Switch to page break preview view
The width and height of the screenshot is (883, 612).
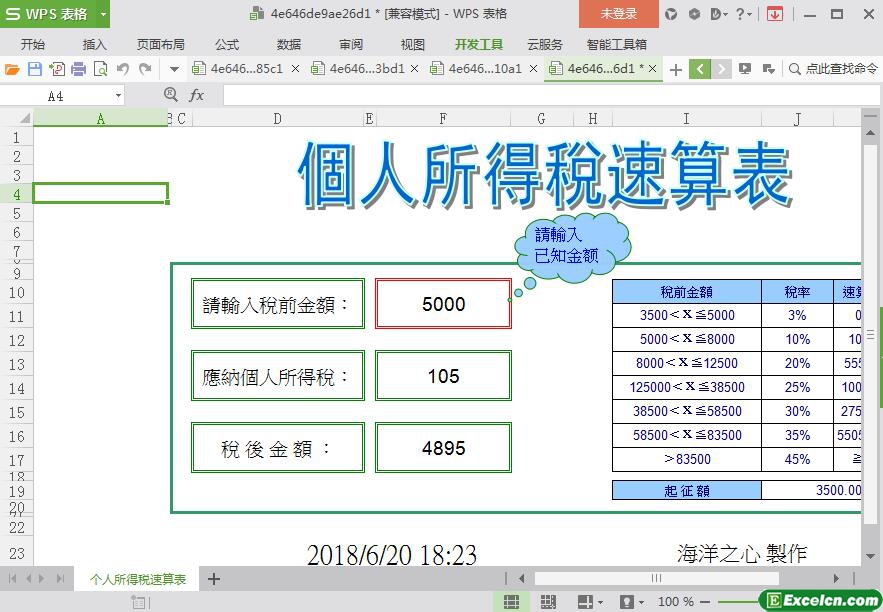point(548,602)
